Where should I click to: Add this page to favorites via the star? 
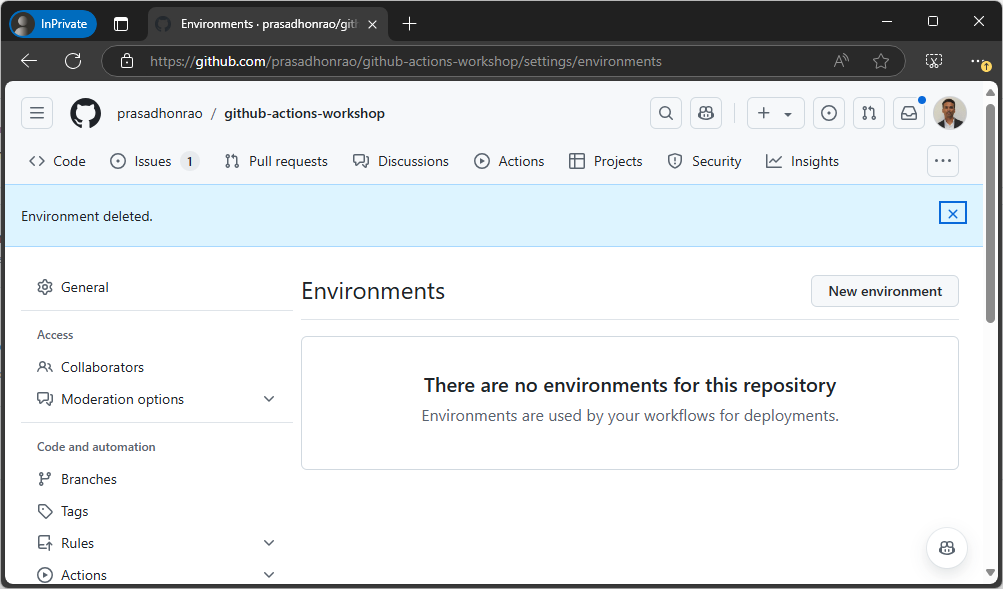881,60
